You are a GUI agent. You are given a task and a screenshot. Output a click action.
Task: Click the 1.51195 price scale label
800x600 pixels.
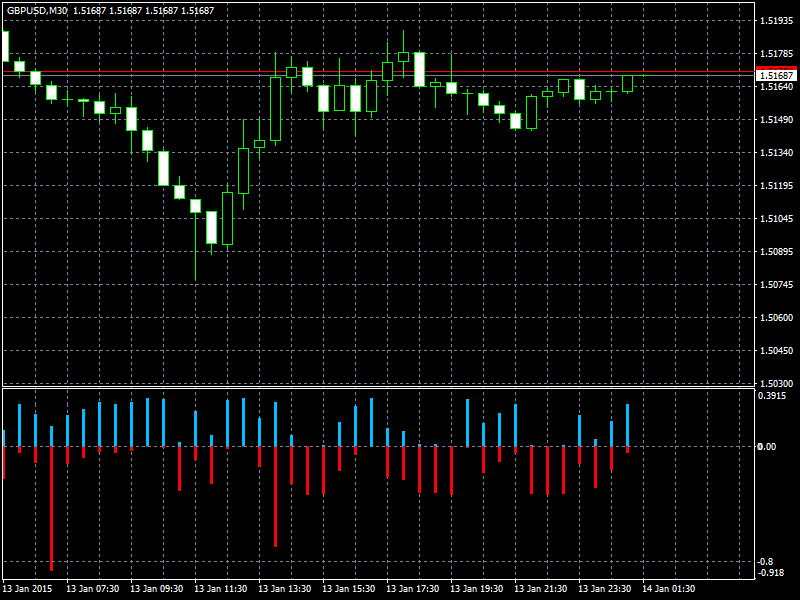tap(776, 185)
